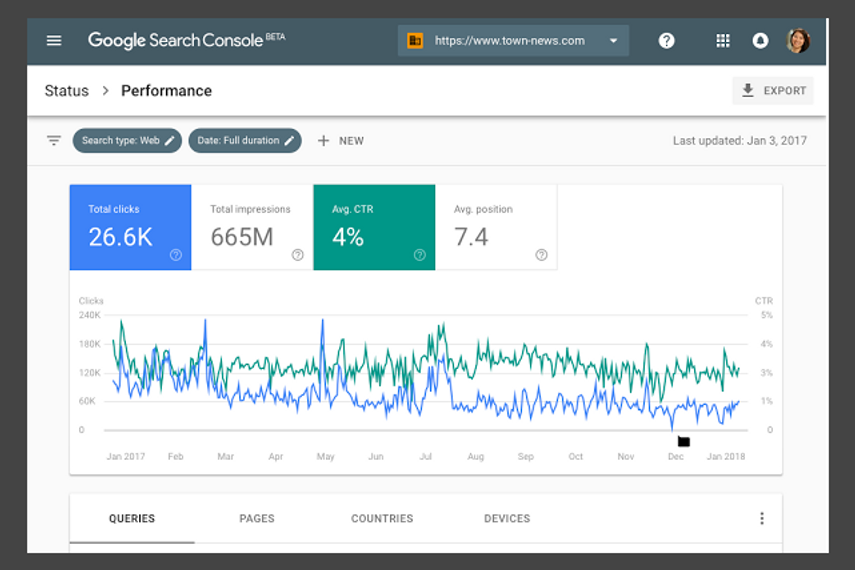Image resolution: width=855 pixels, height=570 pixels.
Task: Add a NEW filter
Action: coord(341,141)
